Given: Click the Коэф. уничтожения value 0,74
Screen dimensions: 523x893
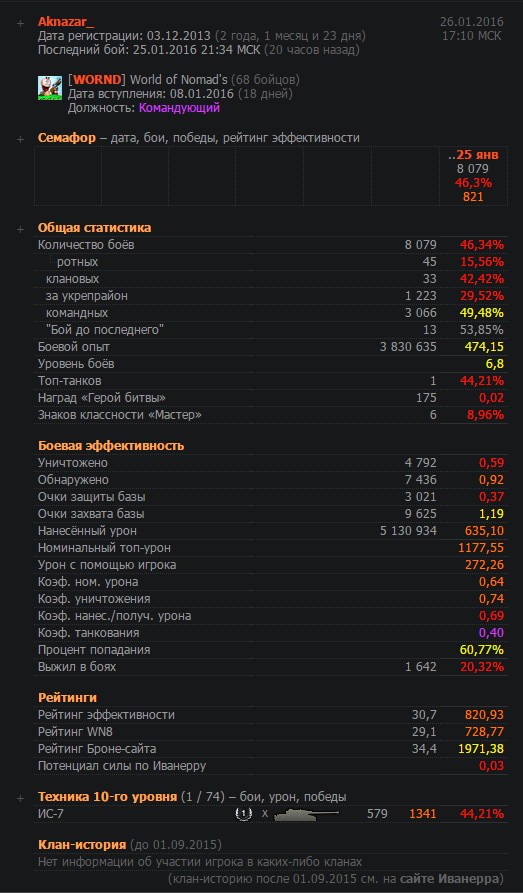Looking at the screenshot, I should click(x=492, y=599).
